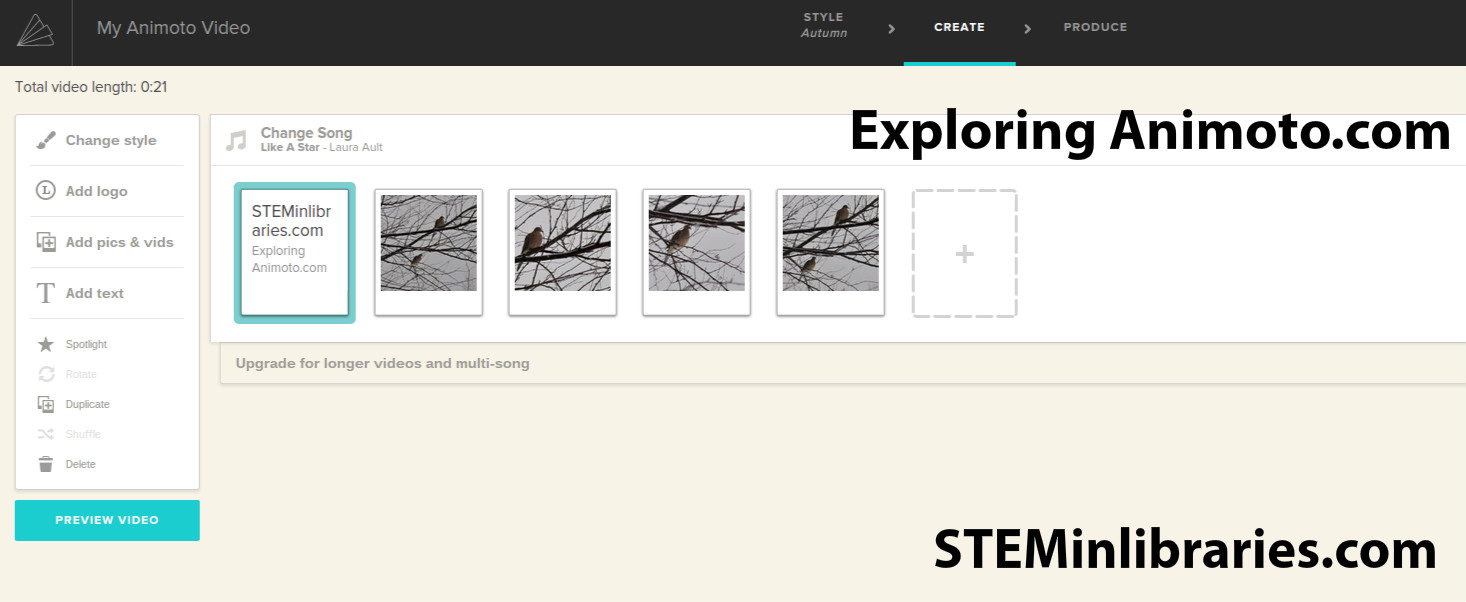Click the My Animoto Video title
This screenshot has width=1466, height=602.
[x=173, y=28]
